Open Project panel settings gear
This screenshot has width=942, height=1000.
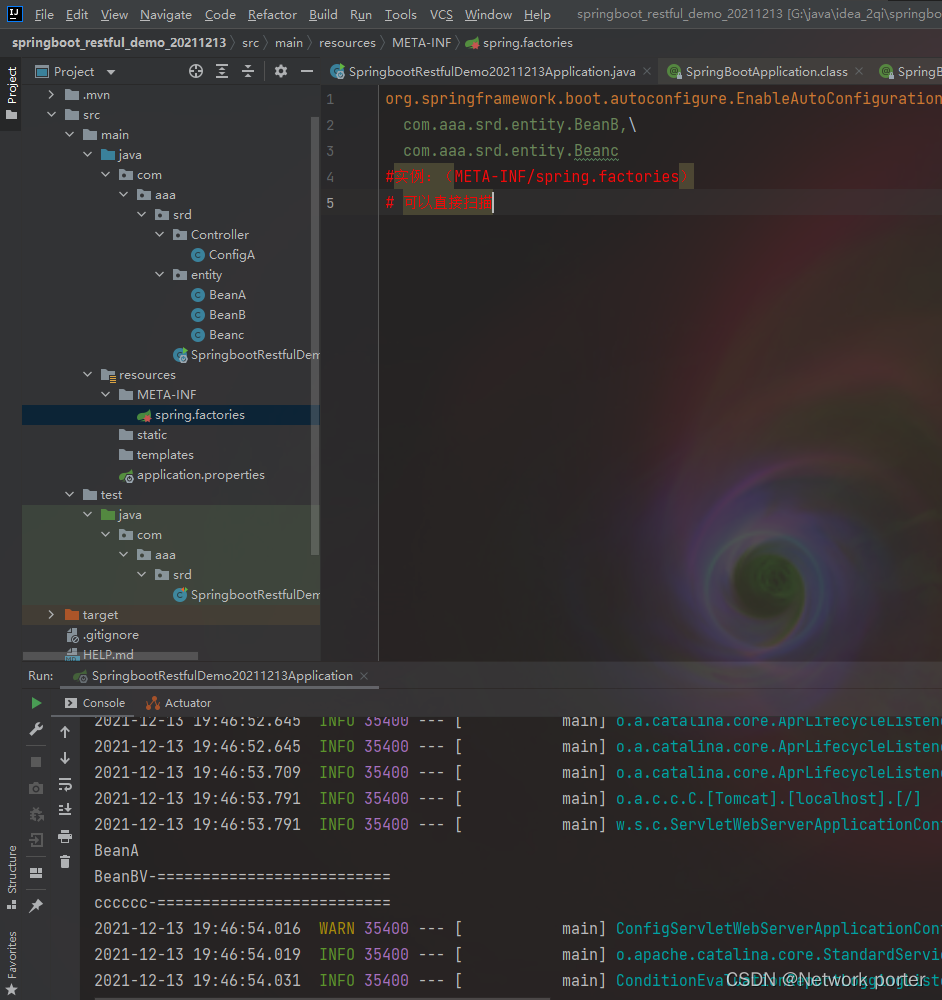(x=281, y=71)
